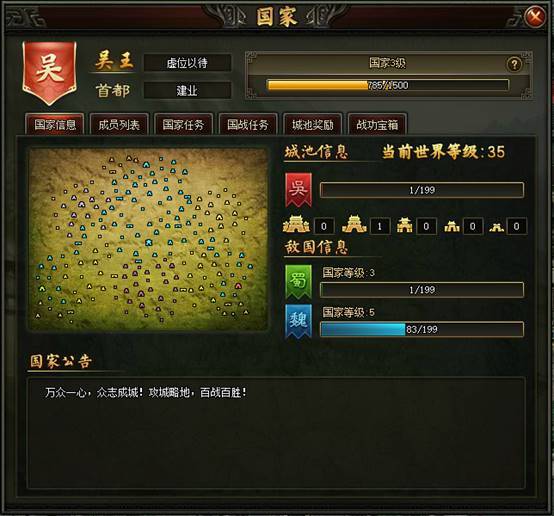Click the 虚位以待 king name field
The width and height of the screenshot is (554, 516).
tap(187, 63)
